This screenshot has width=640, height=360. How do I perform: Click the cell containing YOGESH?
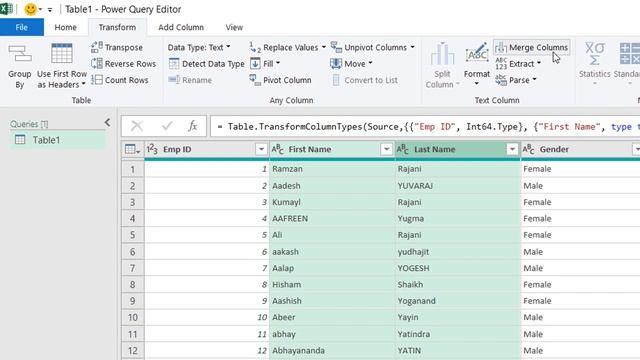click(458, 268)
